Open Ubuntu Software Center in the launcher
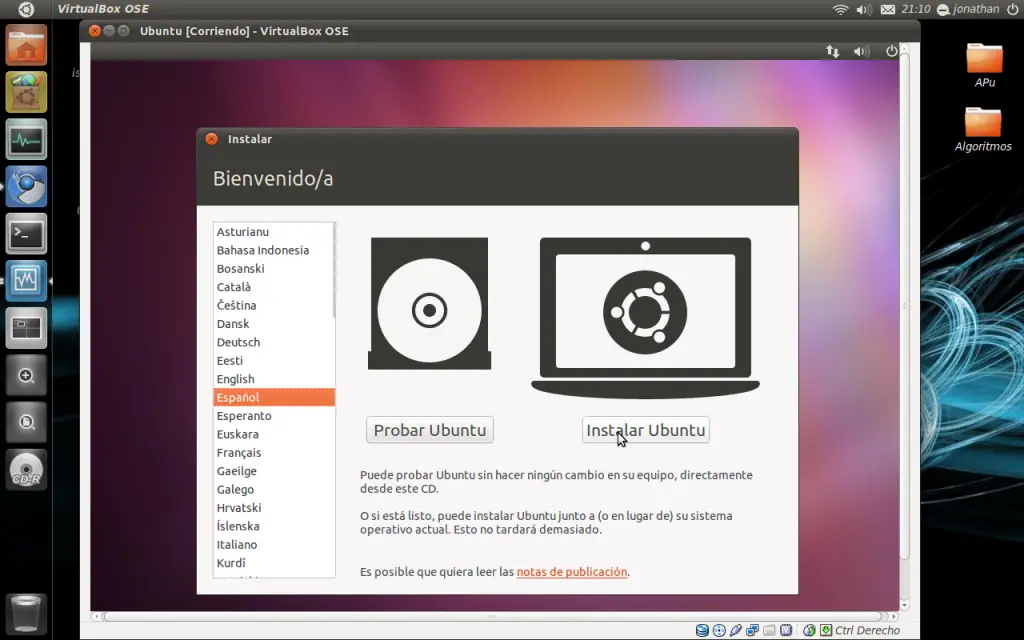This screenshot has width=1024, height=640. point(26,92)
